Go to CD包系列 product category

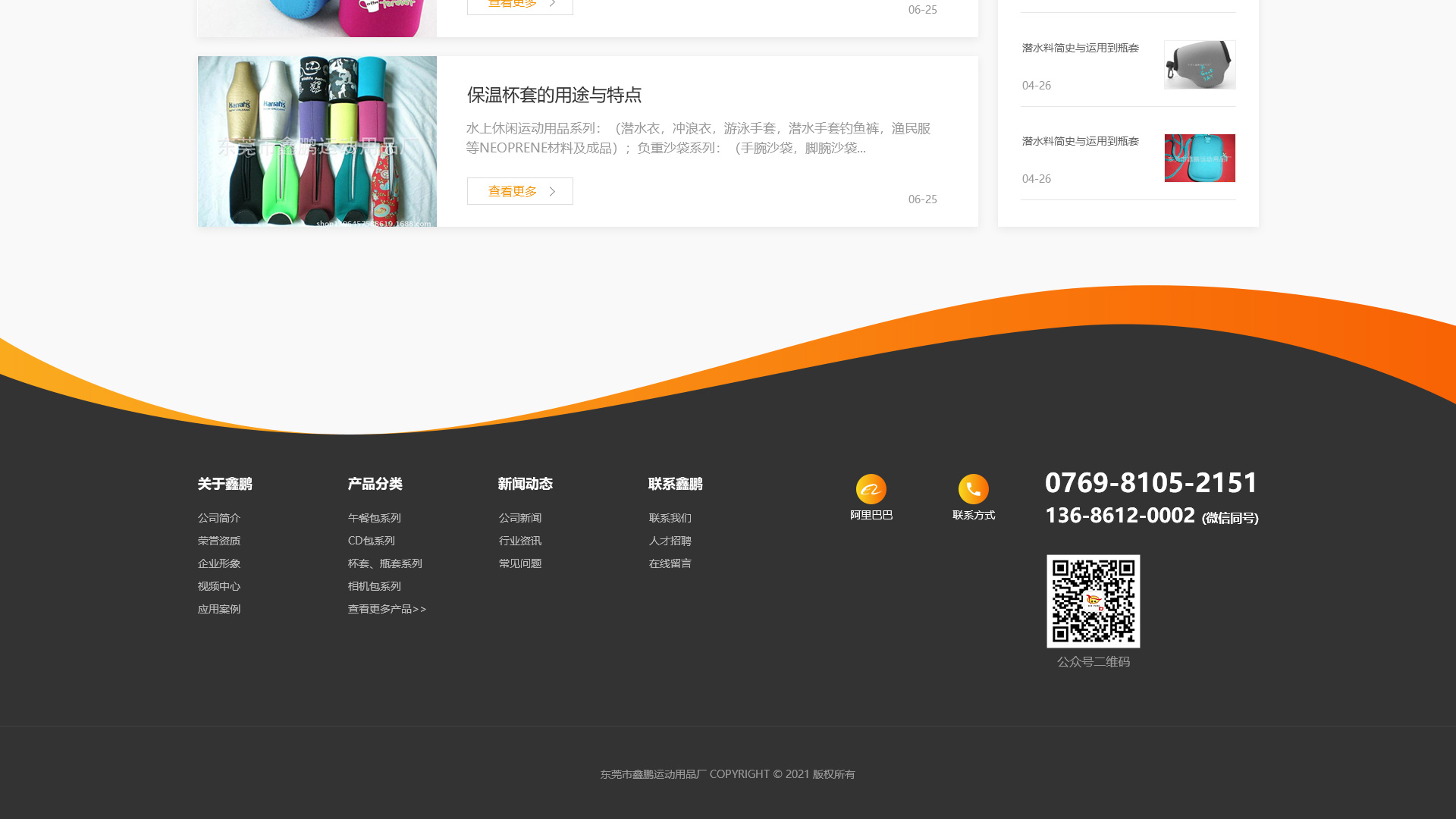[x=371, y=541]
